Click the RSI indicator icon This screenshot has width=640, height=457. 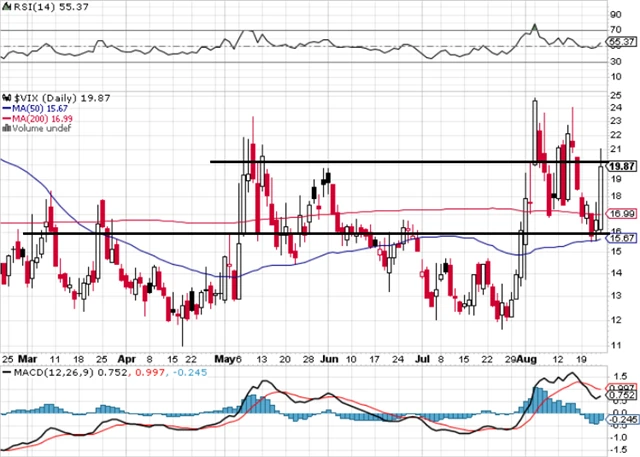[x=5, y=6]
